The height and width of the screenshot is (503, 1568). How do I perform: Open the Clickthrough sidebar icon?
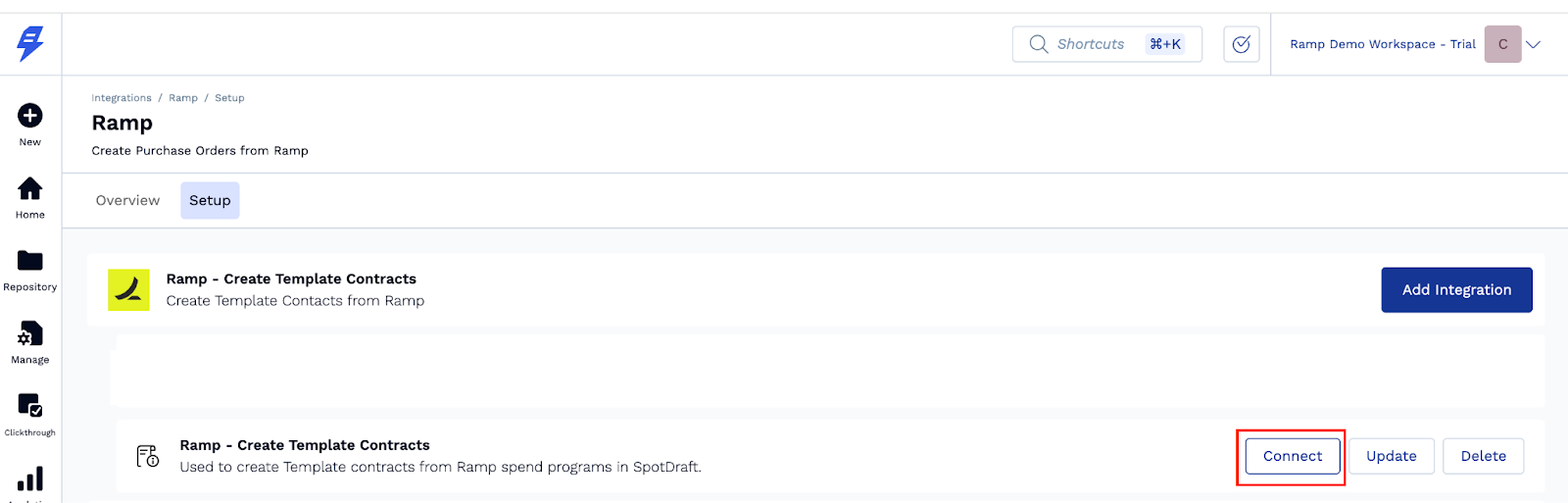point(30,405)
